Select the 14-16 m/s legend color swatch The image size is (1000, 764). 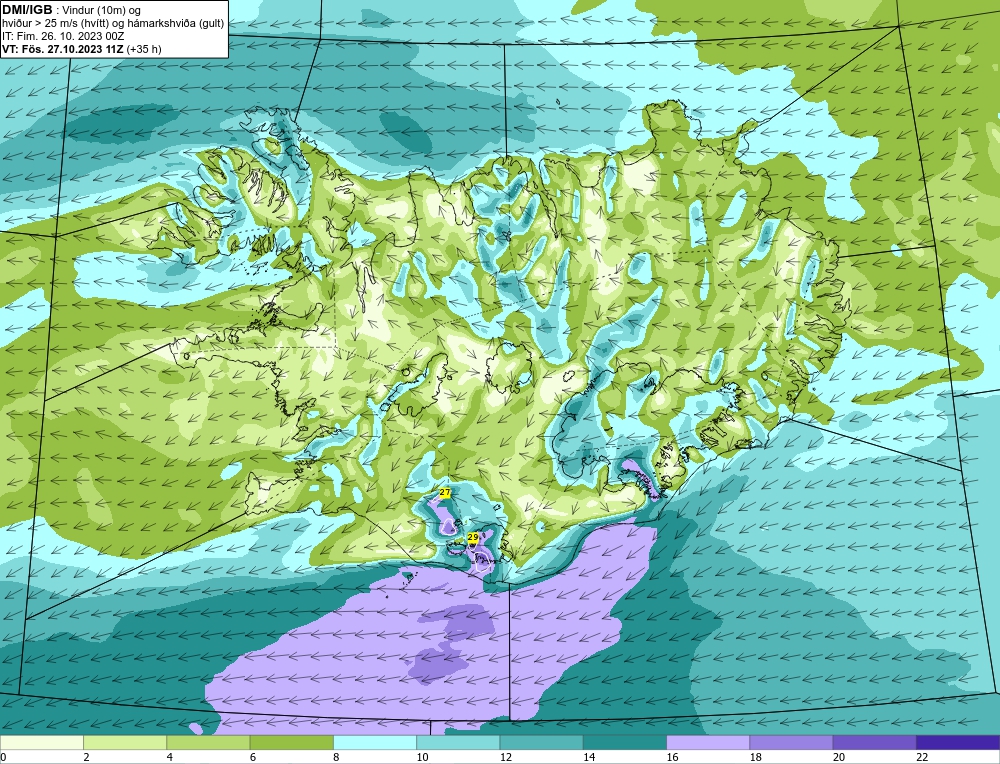coord(625,742)
